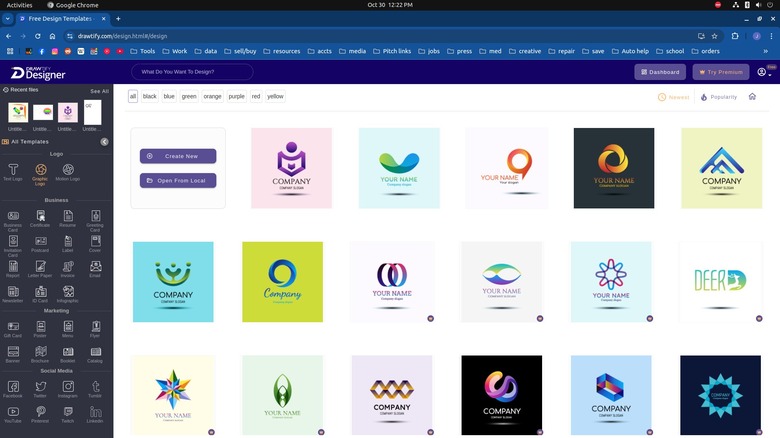Expand See All recent files
The width and height of the screenshot is (780, 438).
100,91
